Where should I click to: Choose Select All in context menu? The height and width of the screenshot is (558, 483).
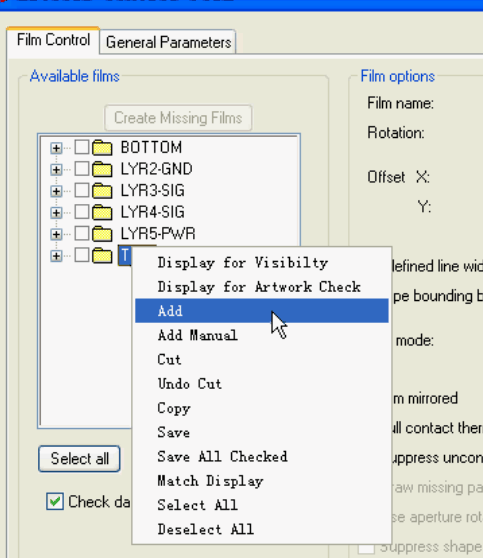[x=262, y=505]
